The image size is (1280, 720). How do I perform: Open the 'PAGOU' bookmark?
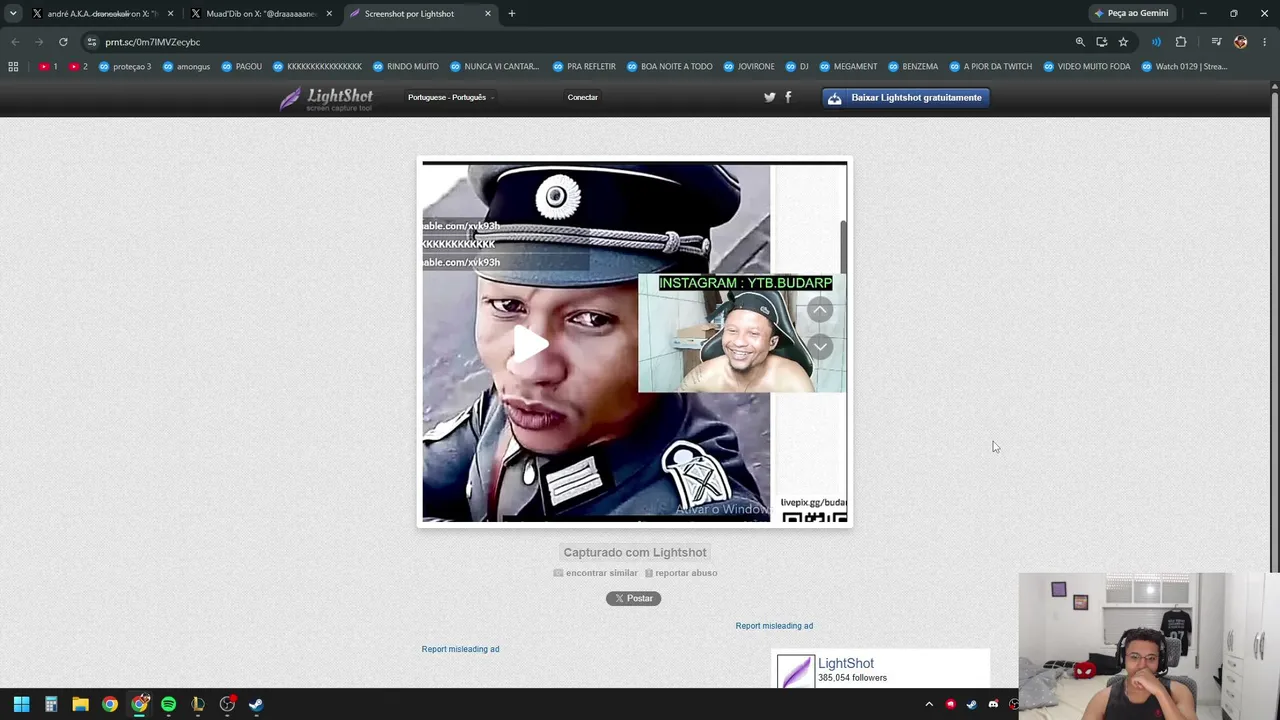242,67
